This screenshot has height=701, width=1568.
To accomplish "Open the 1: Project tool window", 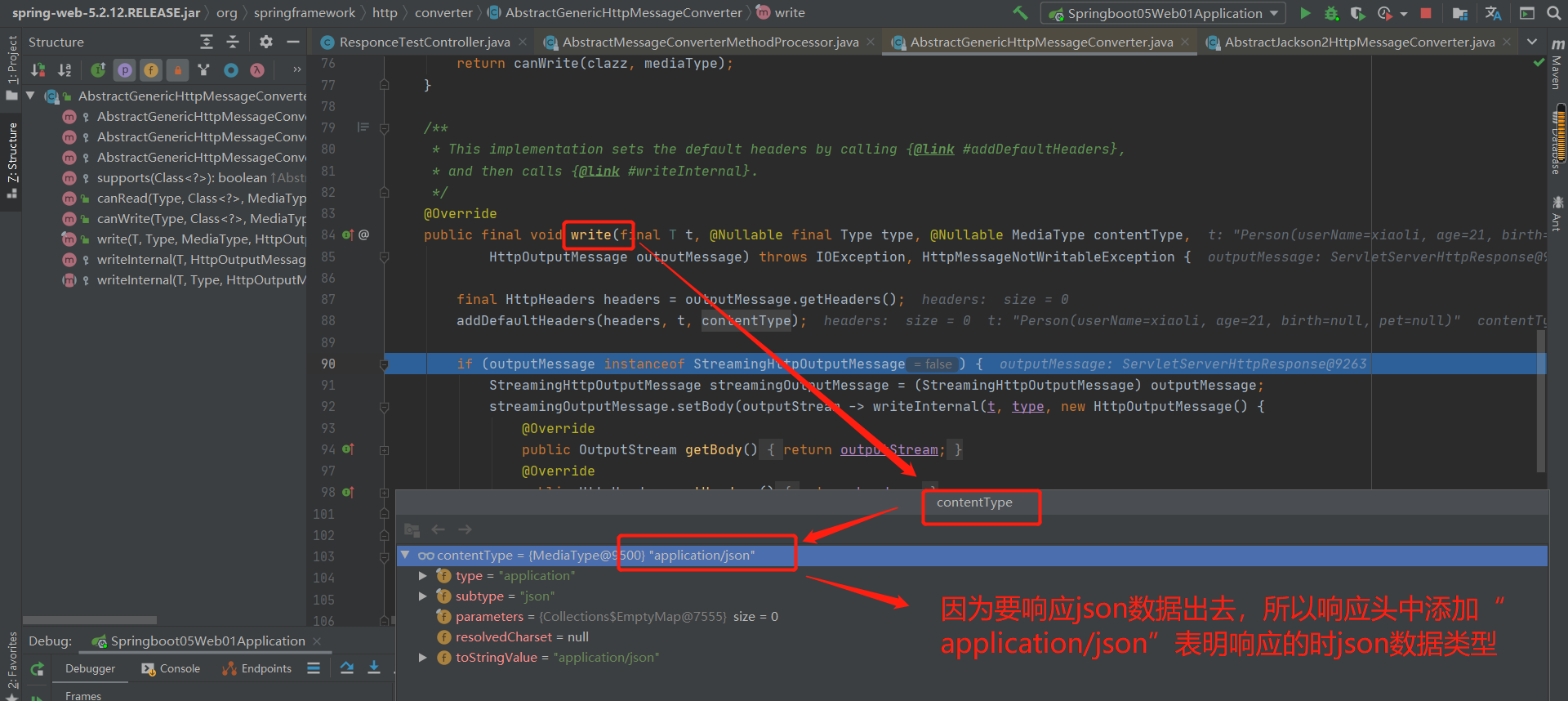I will pos(11,69).
